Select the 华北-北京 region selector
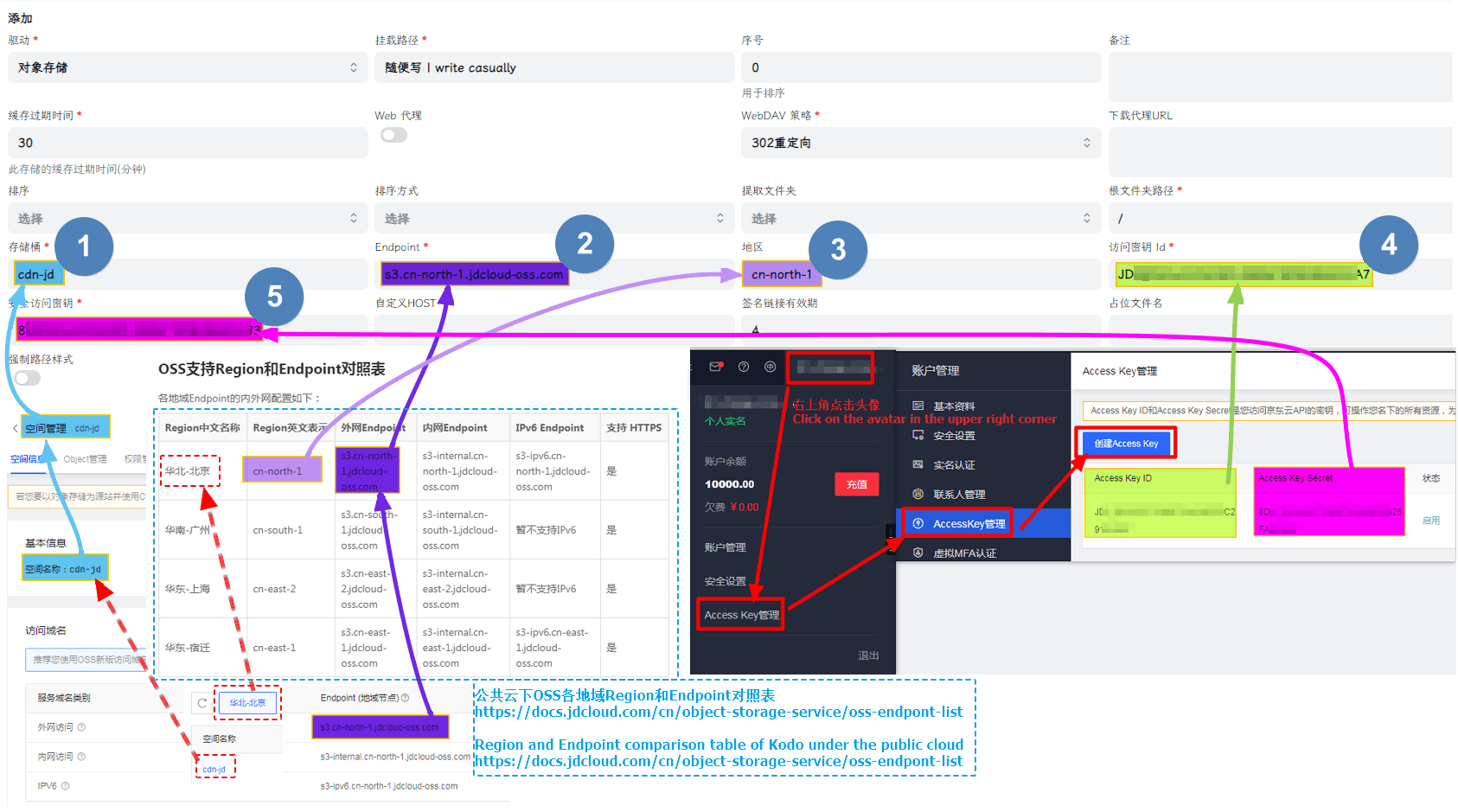The image size is (1458, 812). [x=247, y=702]
